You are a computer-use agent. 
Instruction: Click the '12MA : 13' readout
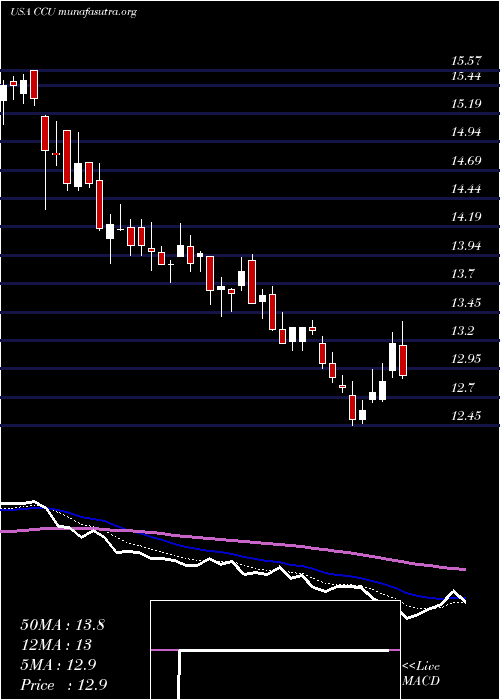[x=56, y=645]
